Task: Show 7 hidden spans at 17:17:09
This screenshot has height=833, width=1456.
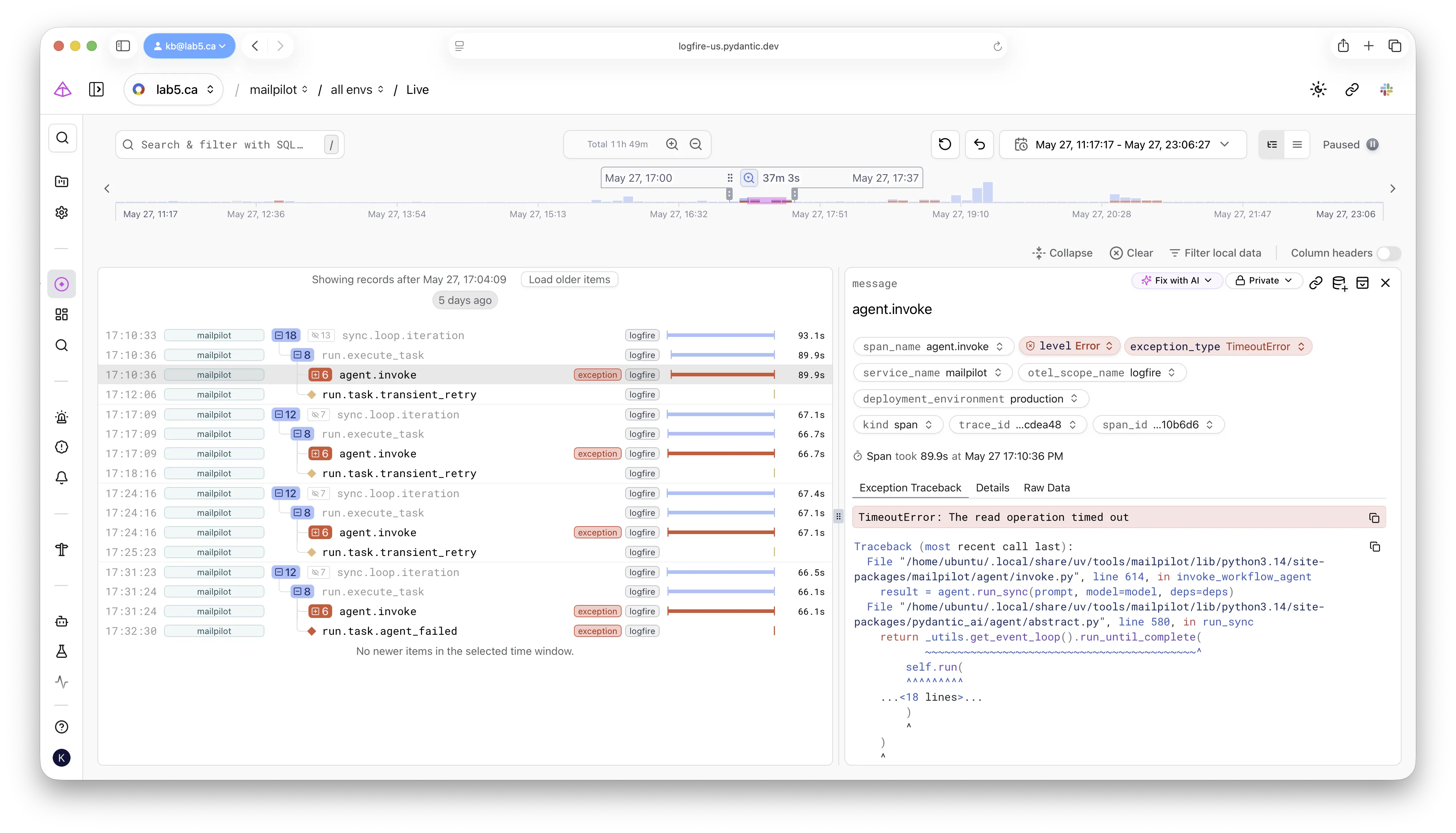Action: [318, 414]
